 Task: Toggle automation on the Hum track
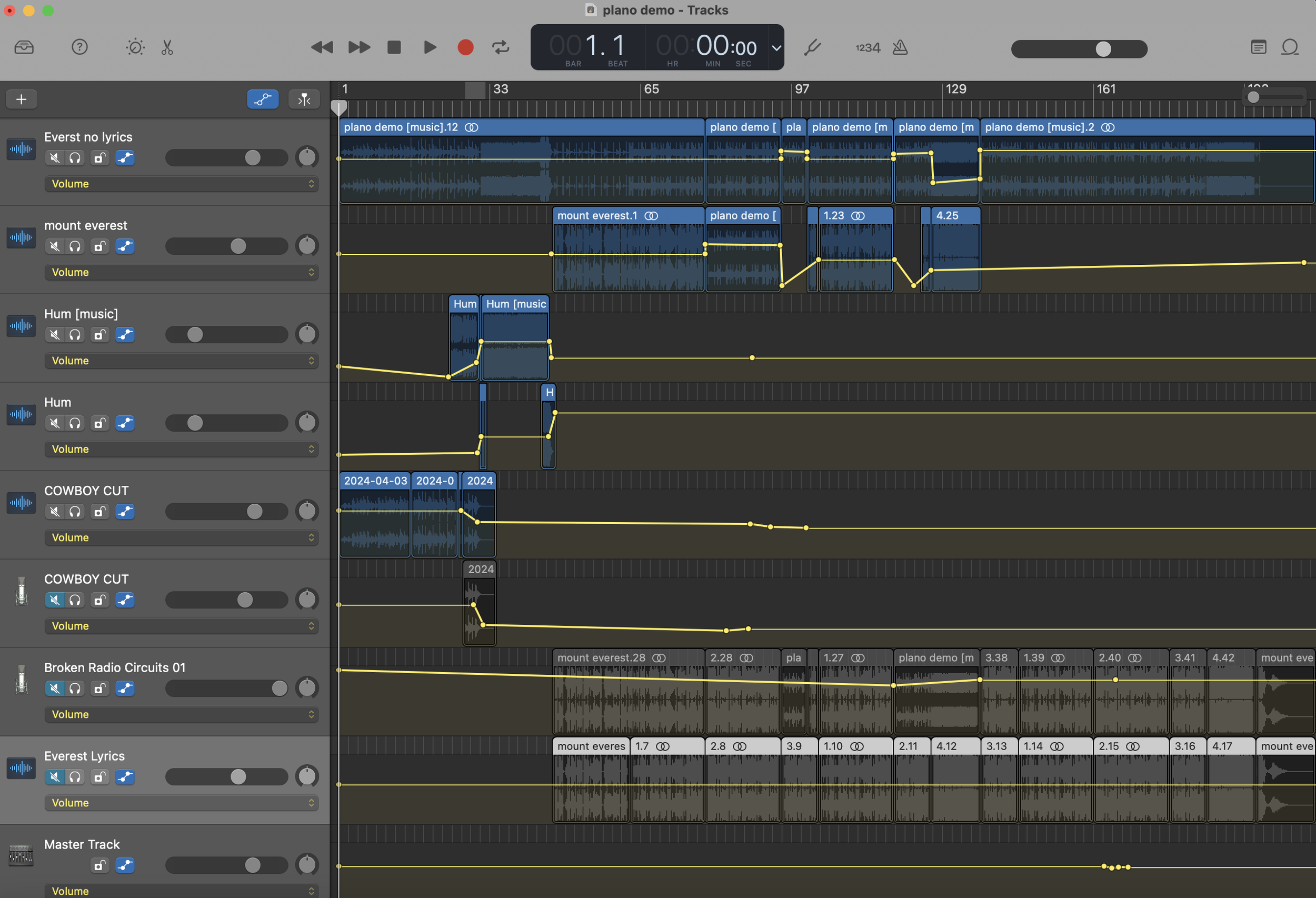tap(125, 423)
